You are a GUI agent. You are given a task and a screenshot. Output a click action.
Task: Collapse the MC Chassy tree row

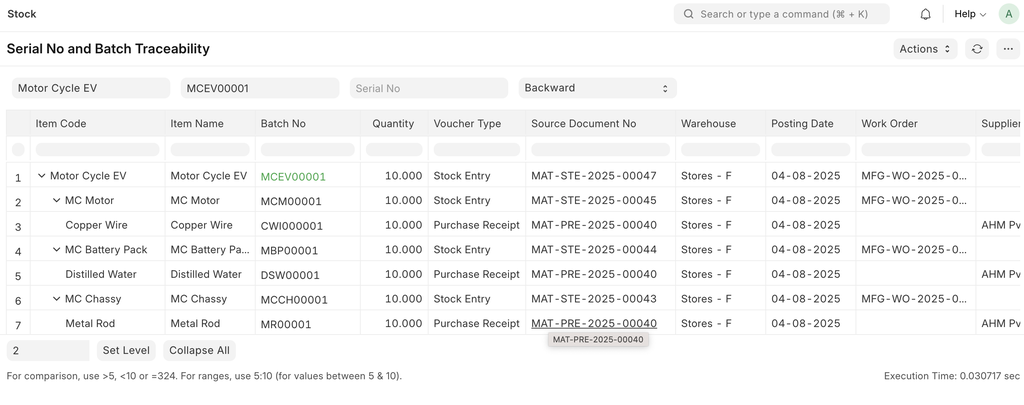(57, 299)
